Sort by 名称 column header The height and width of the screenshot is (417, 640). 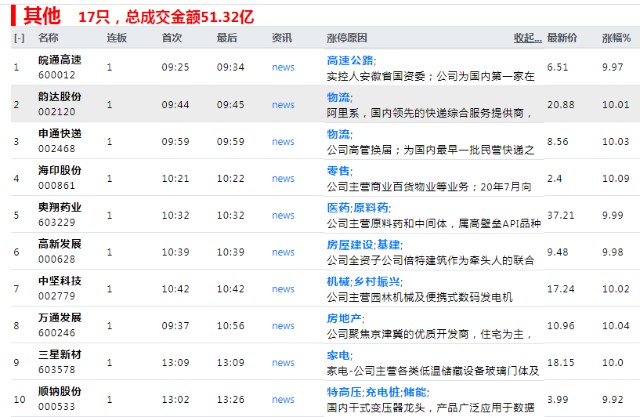(x=48, y=38)
